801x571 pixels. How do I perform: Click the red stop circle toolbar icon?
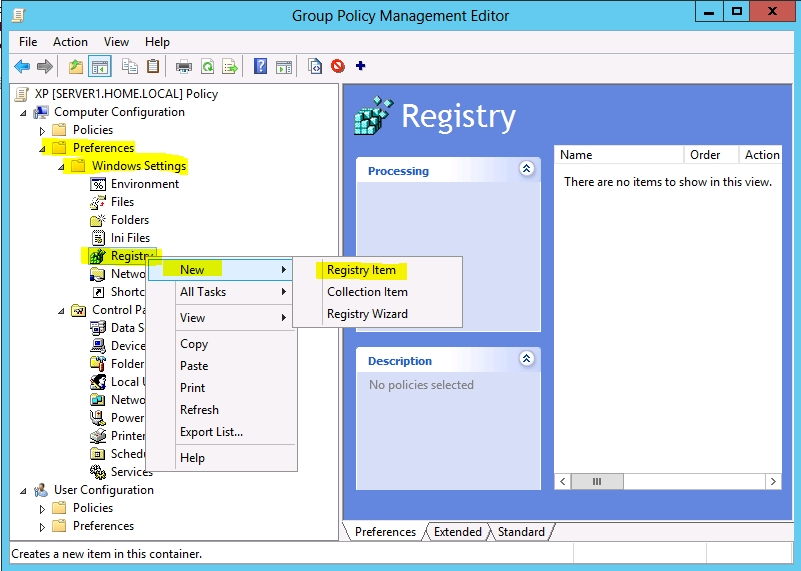pyautogui.click(x=338, y=66)
